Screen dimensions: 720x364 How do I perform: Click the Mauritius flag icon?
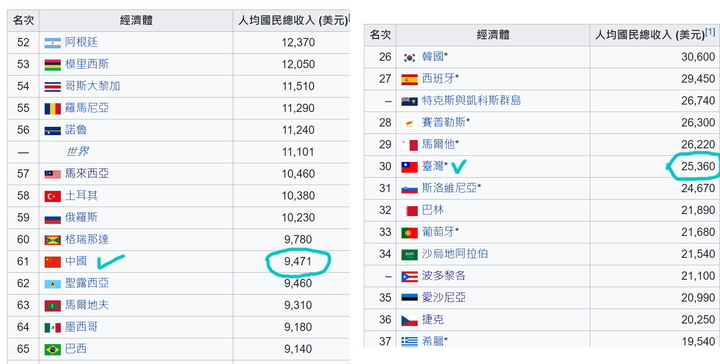52,65
